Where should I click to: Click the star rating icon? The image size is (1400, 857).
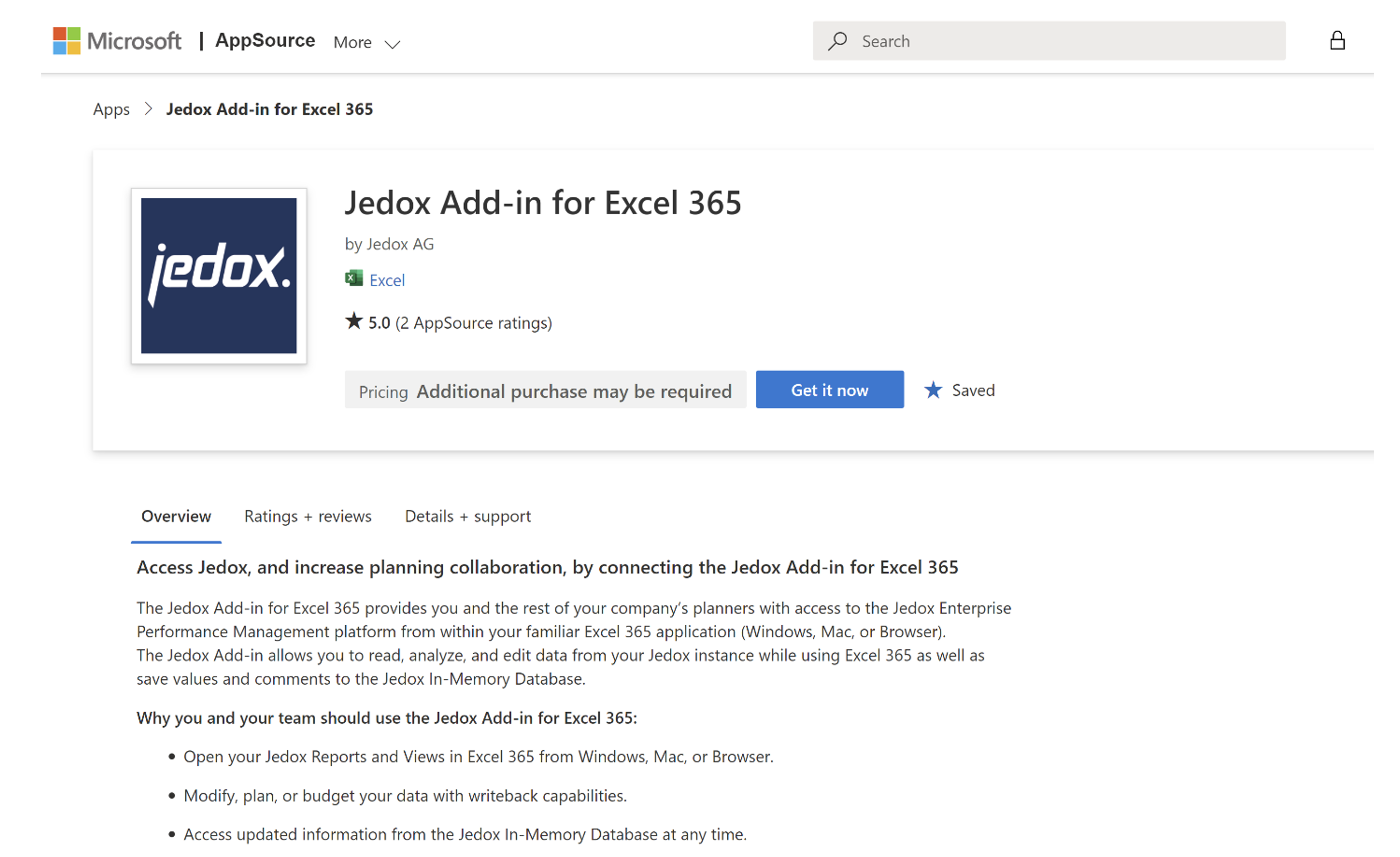(x=353, y=321)
